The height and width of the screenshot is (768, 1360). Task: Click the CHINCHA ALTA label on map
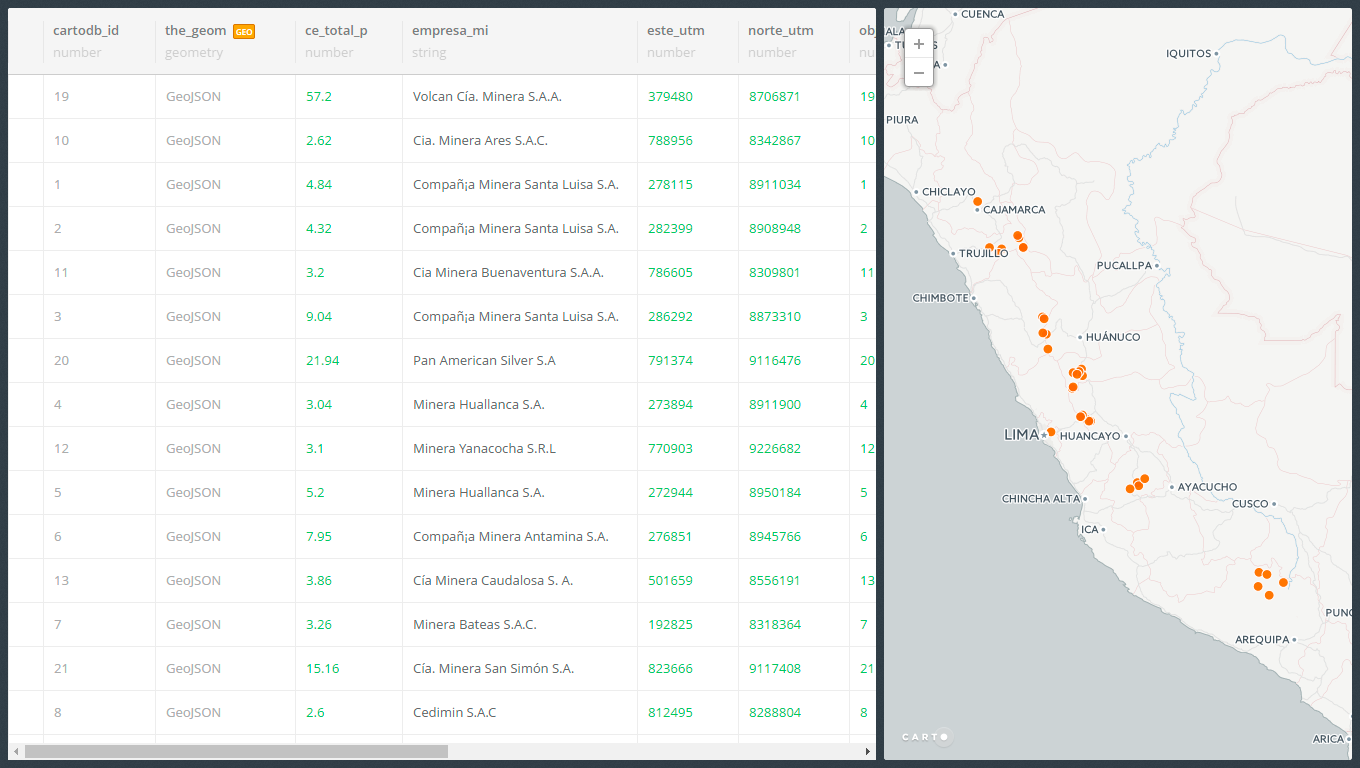tap(1041, 499)
